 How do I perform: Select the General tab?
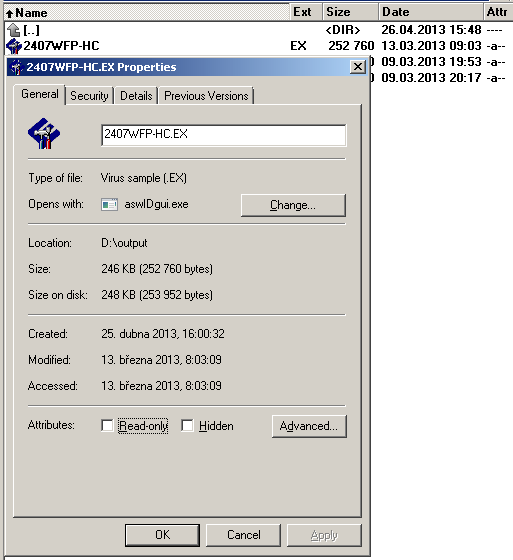[40, 94]
